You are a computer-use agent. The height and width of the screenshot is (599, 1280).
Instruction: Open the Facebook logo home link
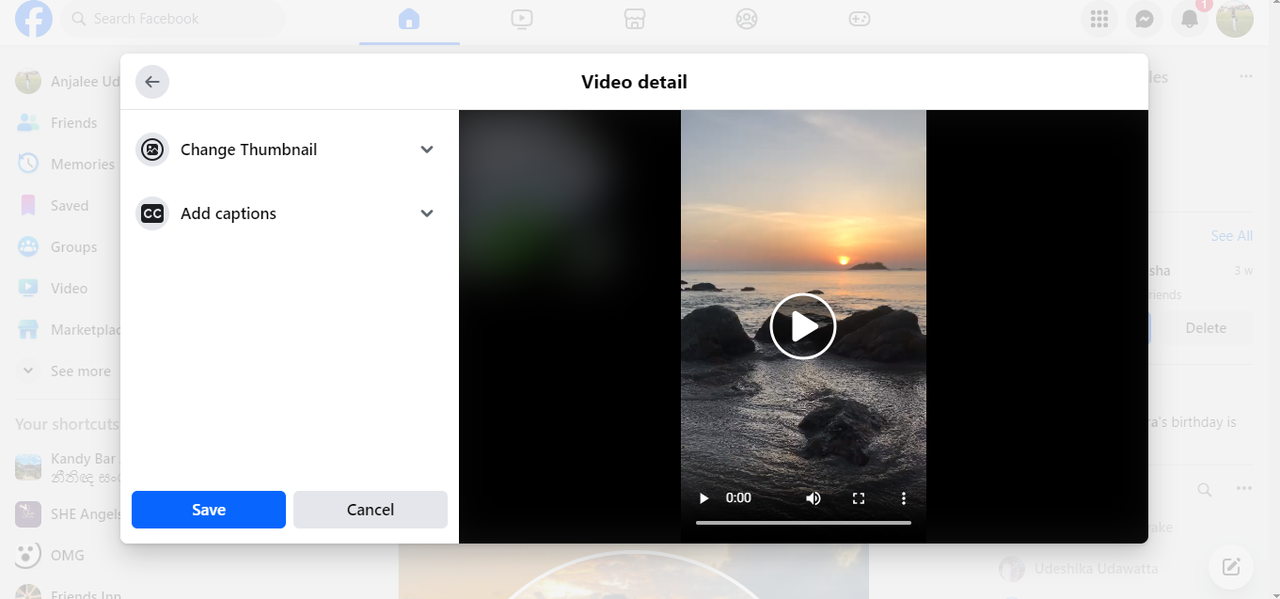click(33, 19)
